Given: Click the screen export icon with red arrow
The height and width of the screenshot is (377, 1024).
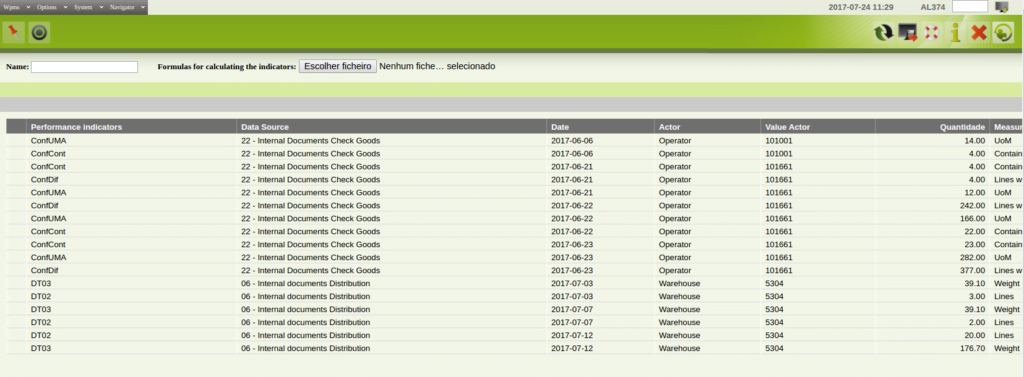Looking at the screenshot, I should tap(908, 33).
